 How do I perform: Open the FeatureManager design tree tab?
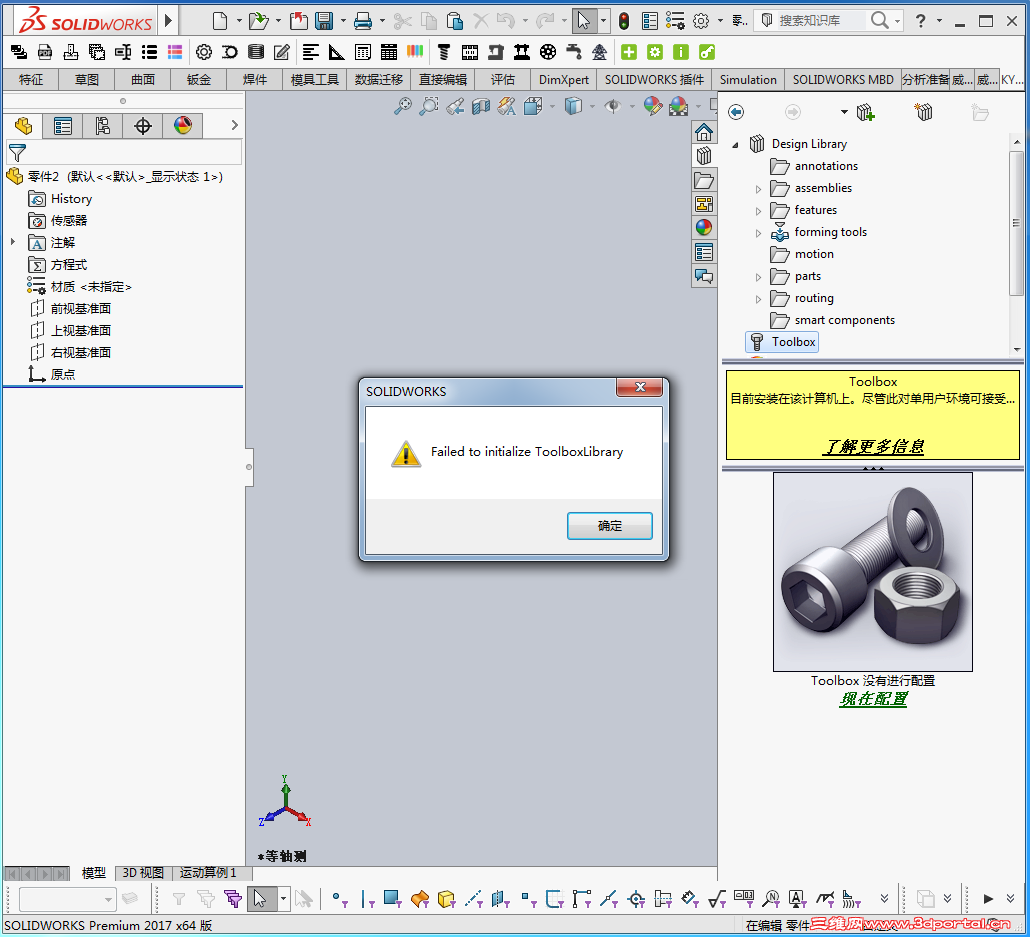coord(23,126)
